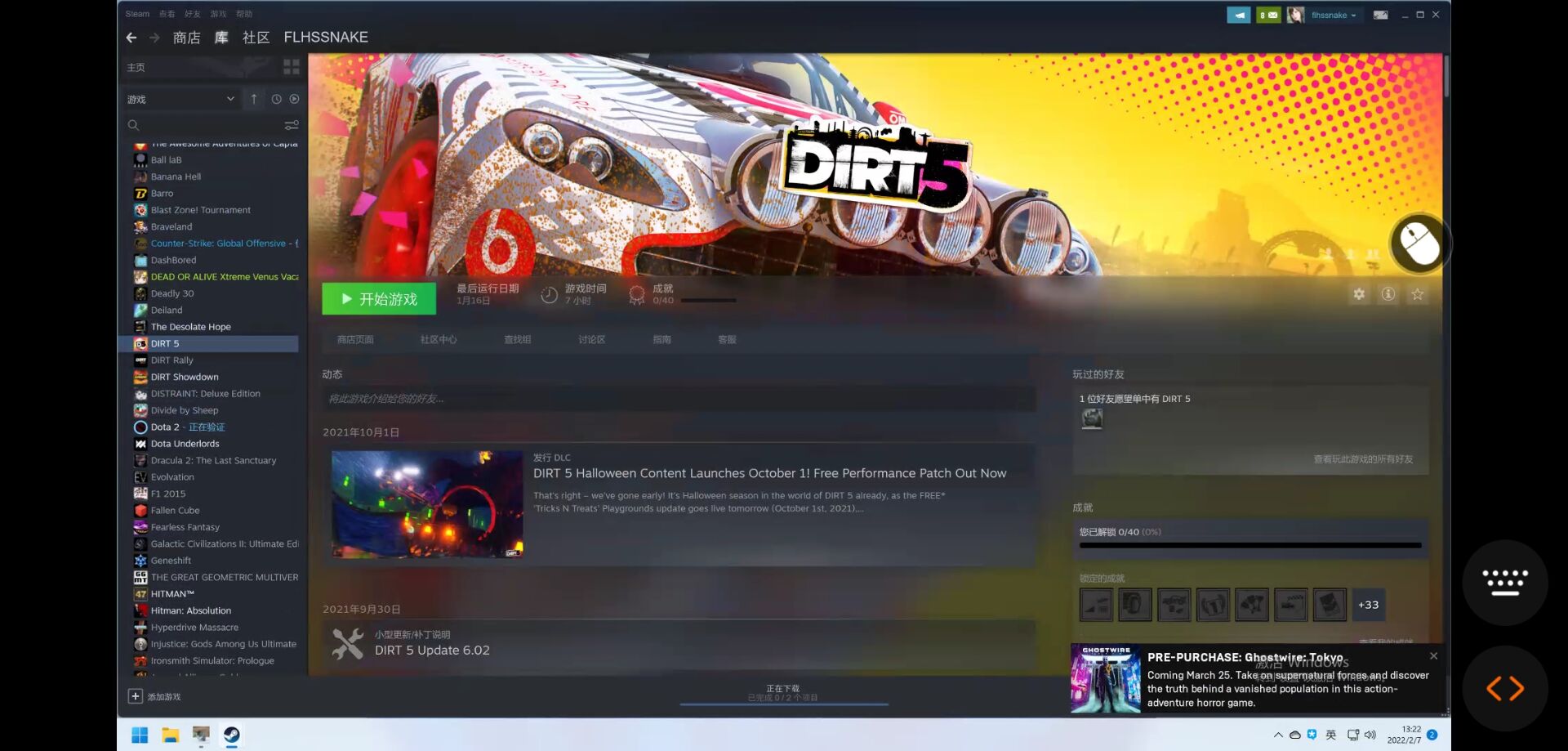Click the 英 input method tray indicator
Screen dimensions: 1568x751
tap(1331, 735)
